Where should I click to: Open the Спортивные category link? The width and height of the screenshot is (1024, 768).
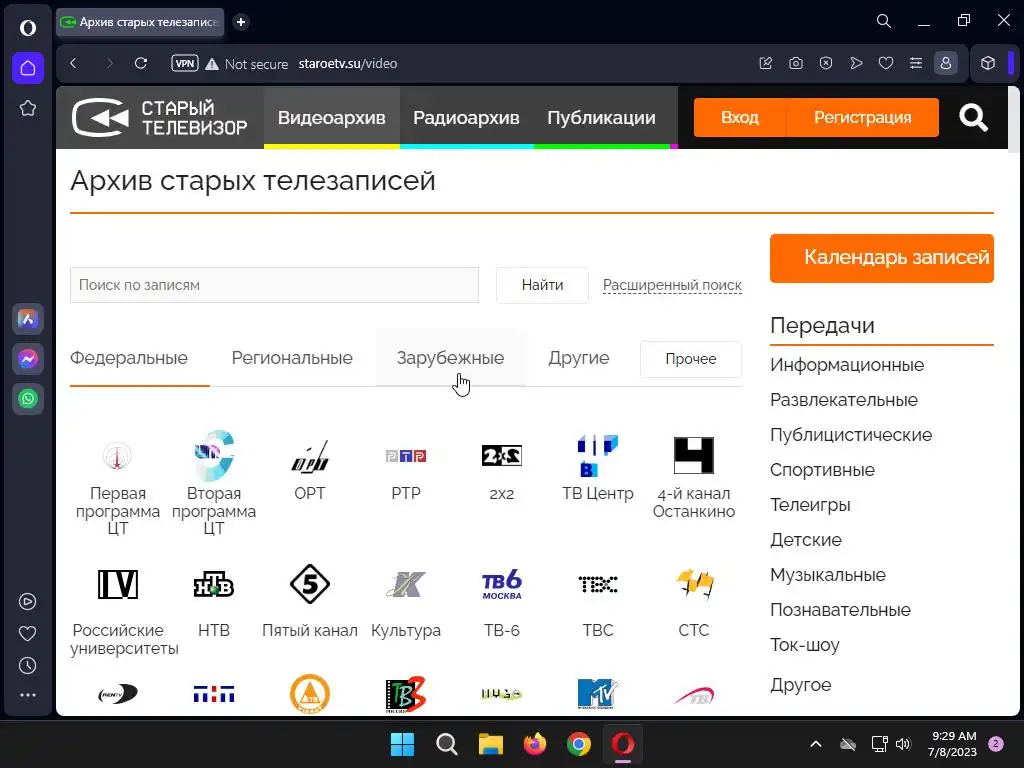(x=822, y=470)
